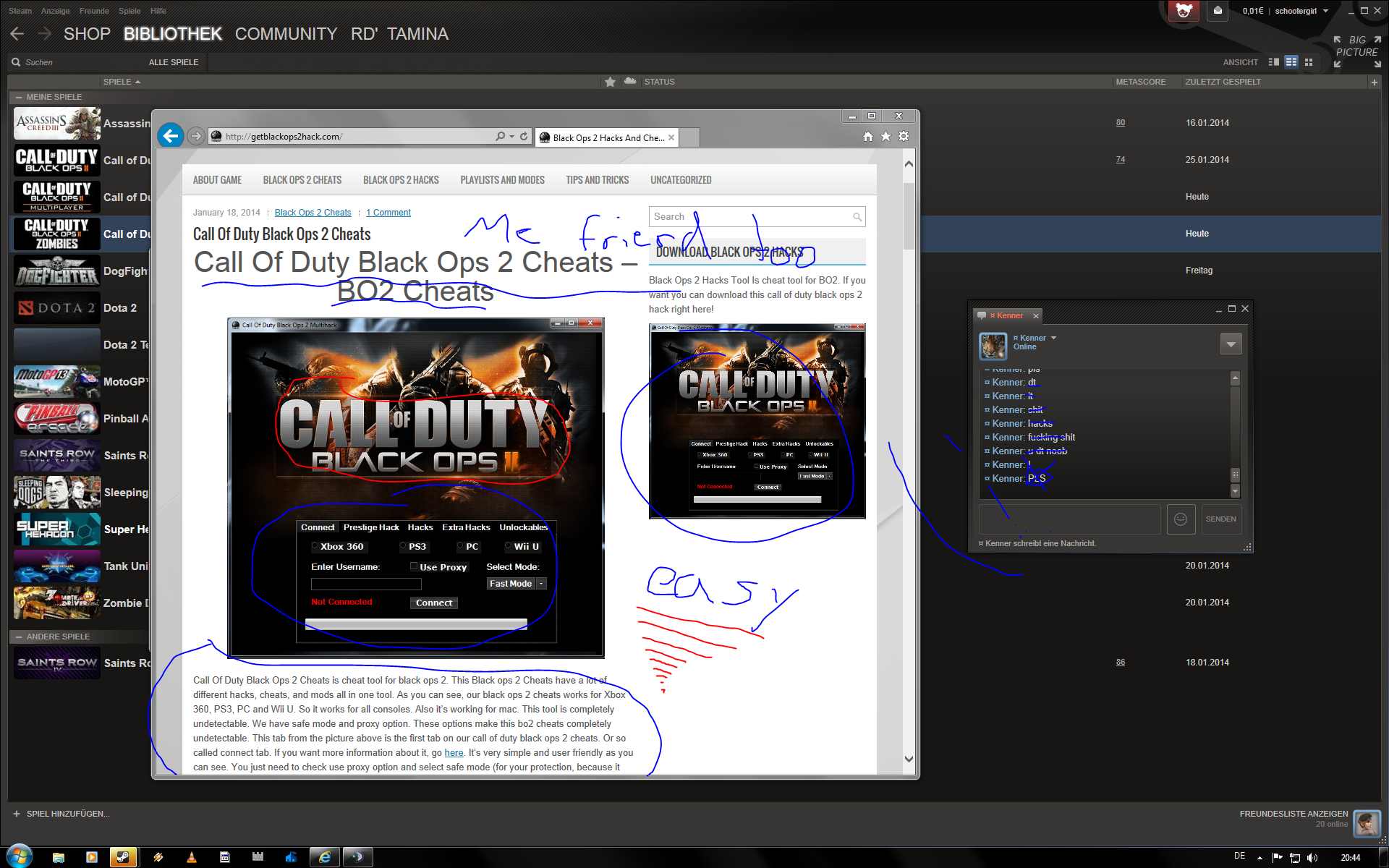
Task: Open the COMMUNITY tab in Steam
Action: point(286,34)
